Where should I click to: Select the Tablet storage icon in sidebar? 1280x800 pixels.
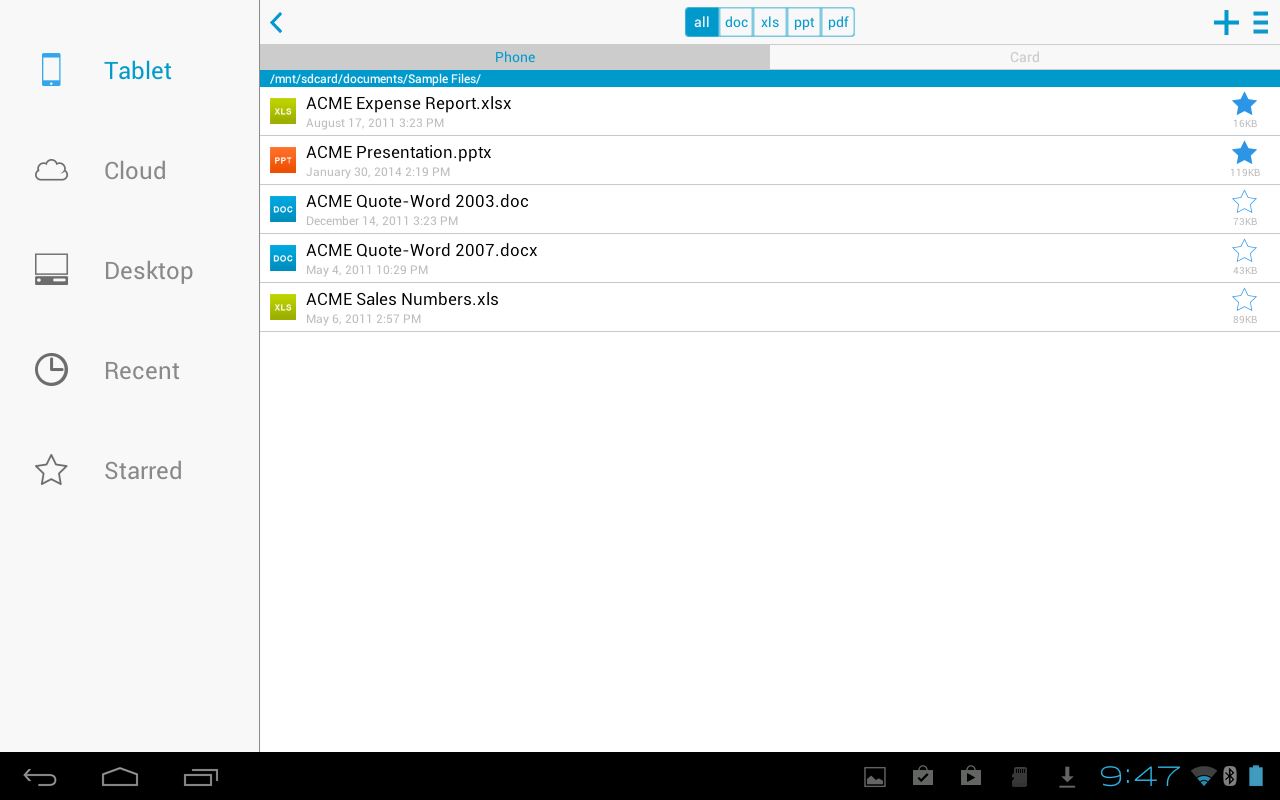51,70
